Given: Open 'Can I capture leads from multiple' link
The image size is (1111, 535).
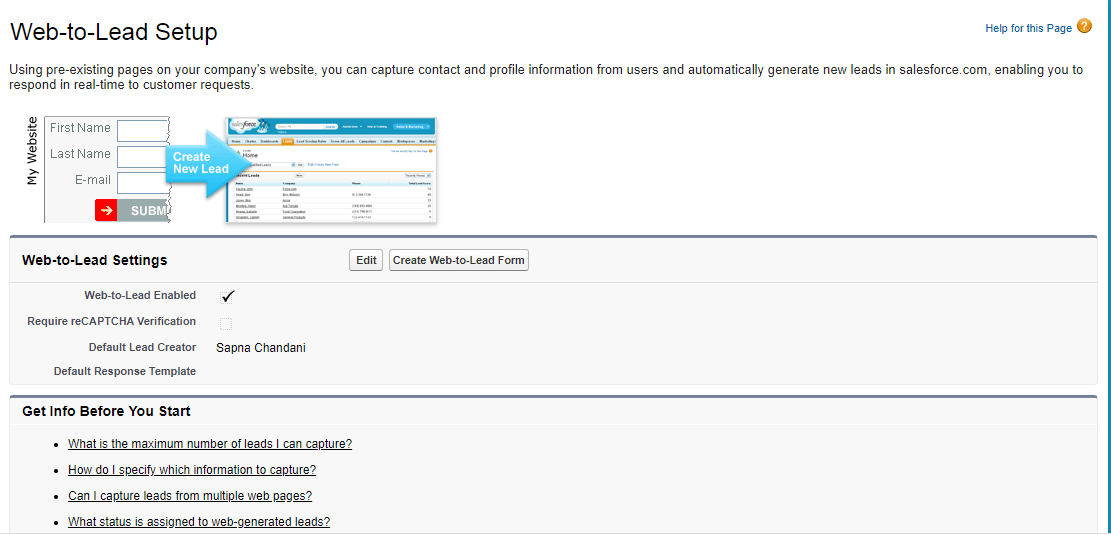Looking at the screenshot, I should coord(190,496).
